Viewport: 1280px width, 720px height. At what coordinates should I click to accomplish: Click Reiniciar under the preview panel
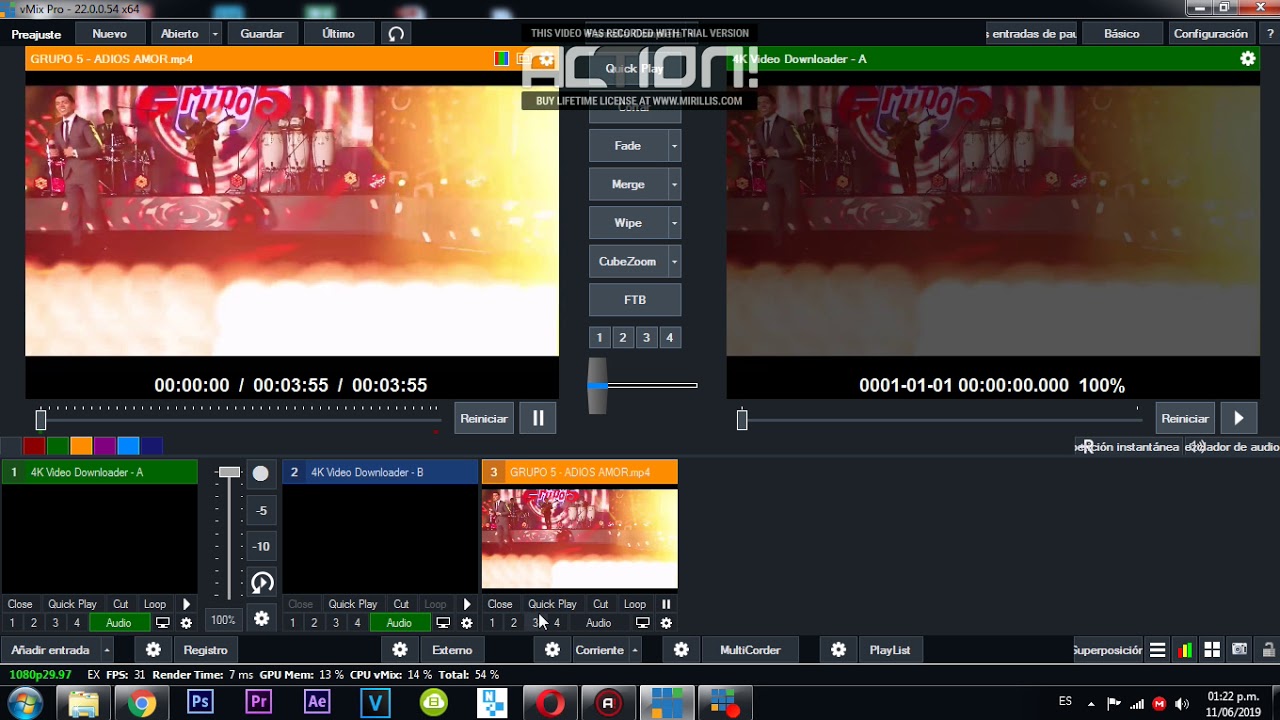point(484,419)
